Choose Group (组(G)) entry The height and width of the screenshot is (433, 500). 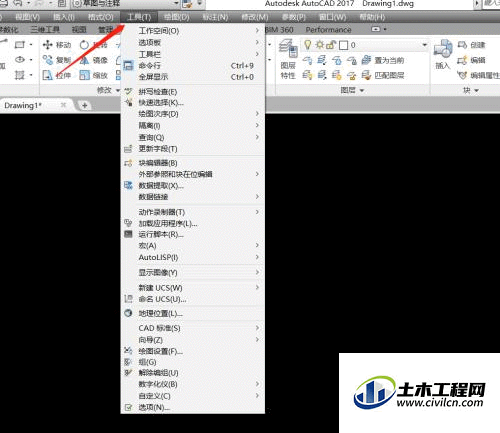(x=193, y=362)
